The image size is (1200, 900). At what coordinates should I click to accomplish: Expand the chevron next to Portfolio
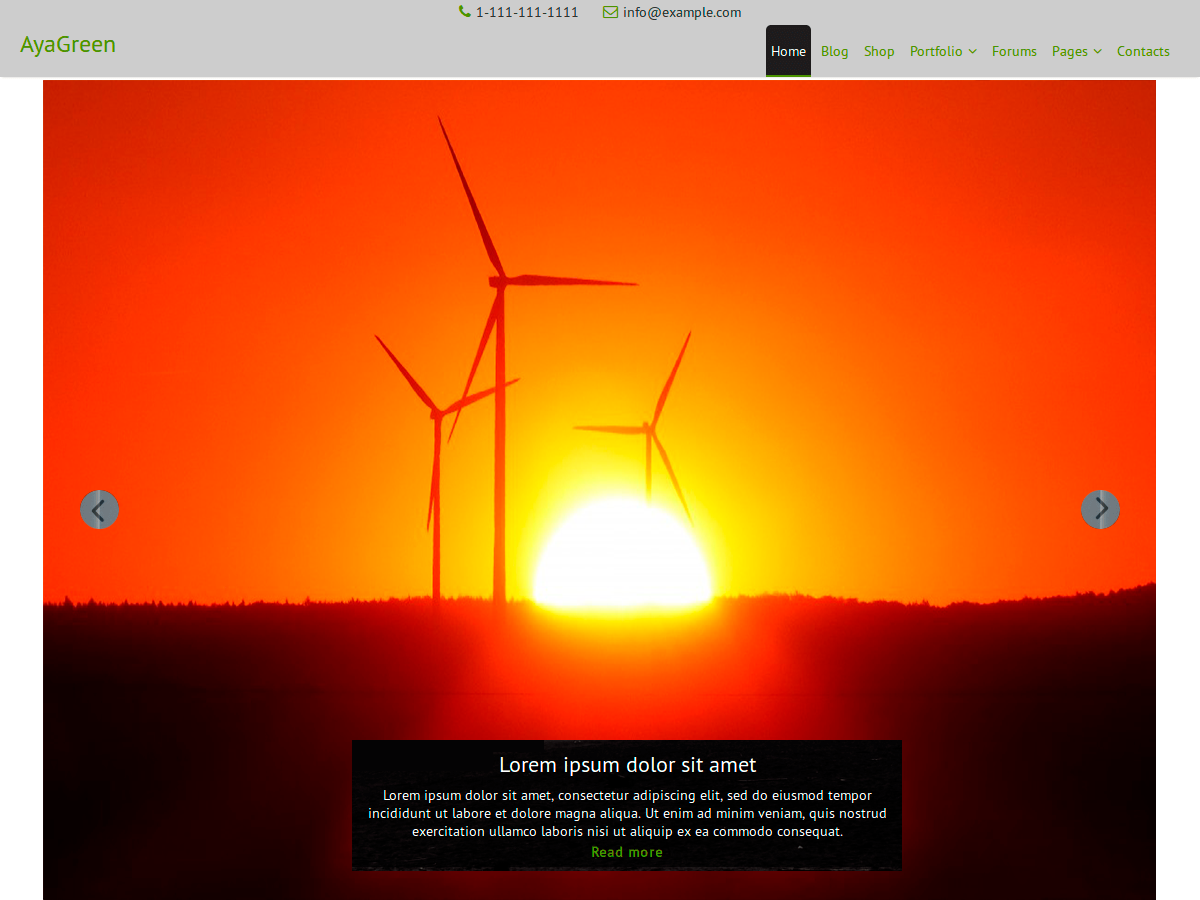tap(973, 52)
